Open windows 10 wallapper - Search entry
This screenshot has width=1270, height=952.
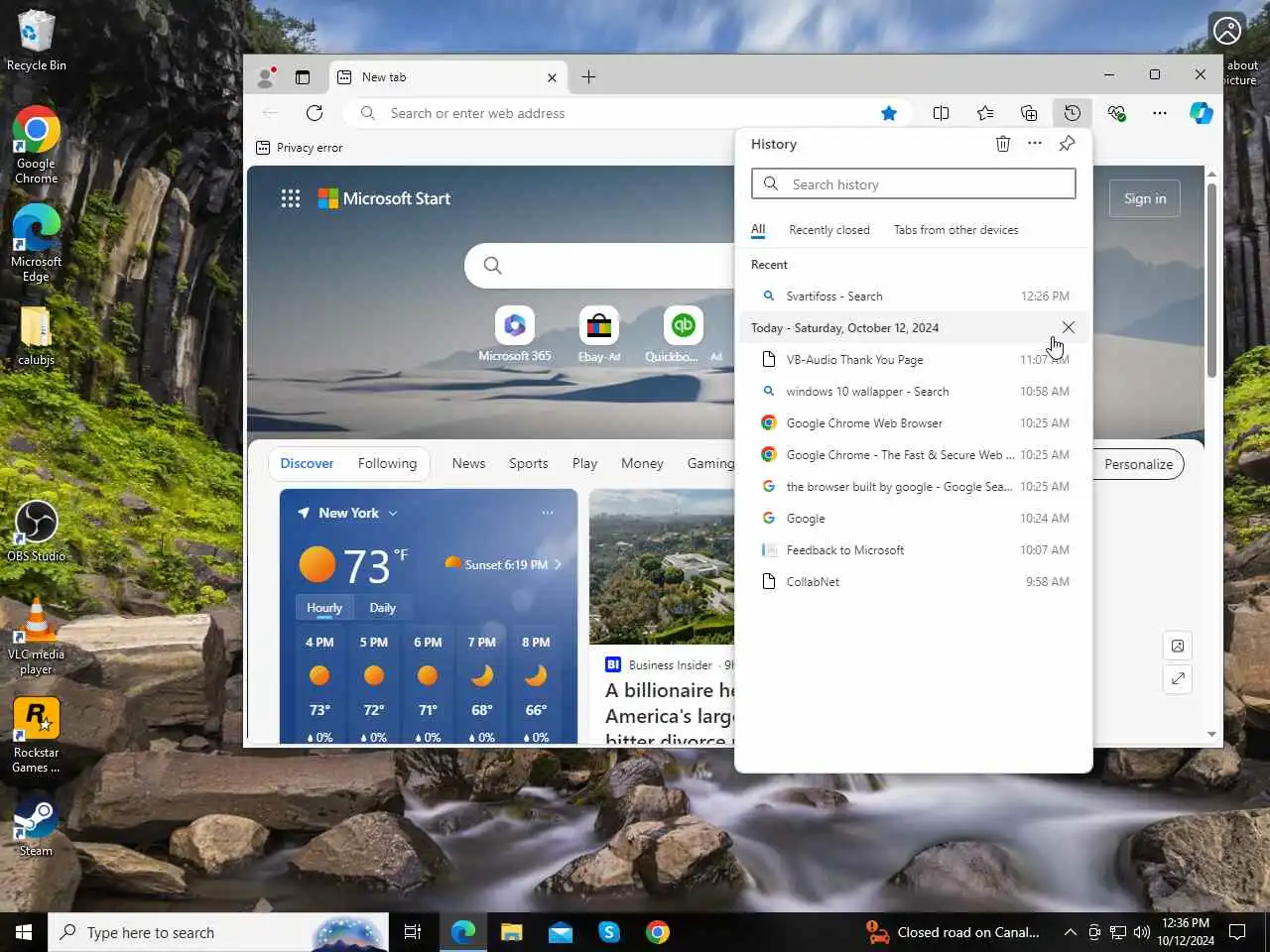click(914, 391)
